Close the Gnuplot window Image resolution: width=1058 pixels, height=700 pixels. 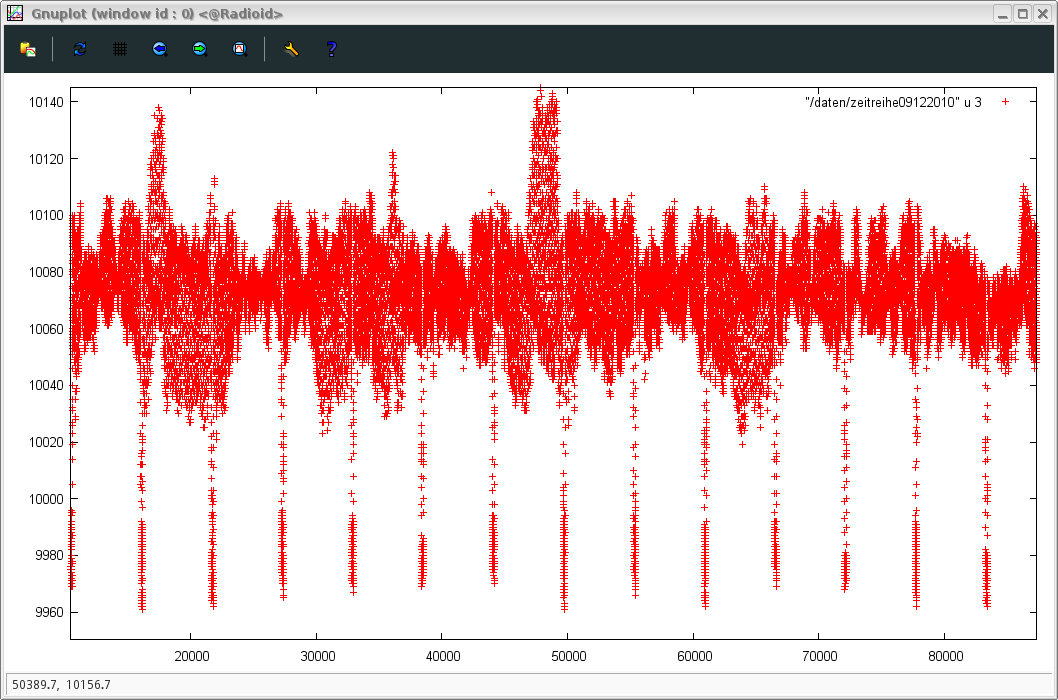pos(1041,14)
